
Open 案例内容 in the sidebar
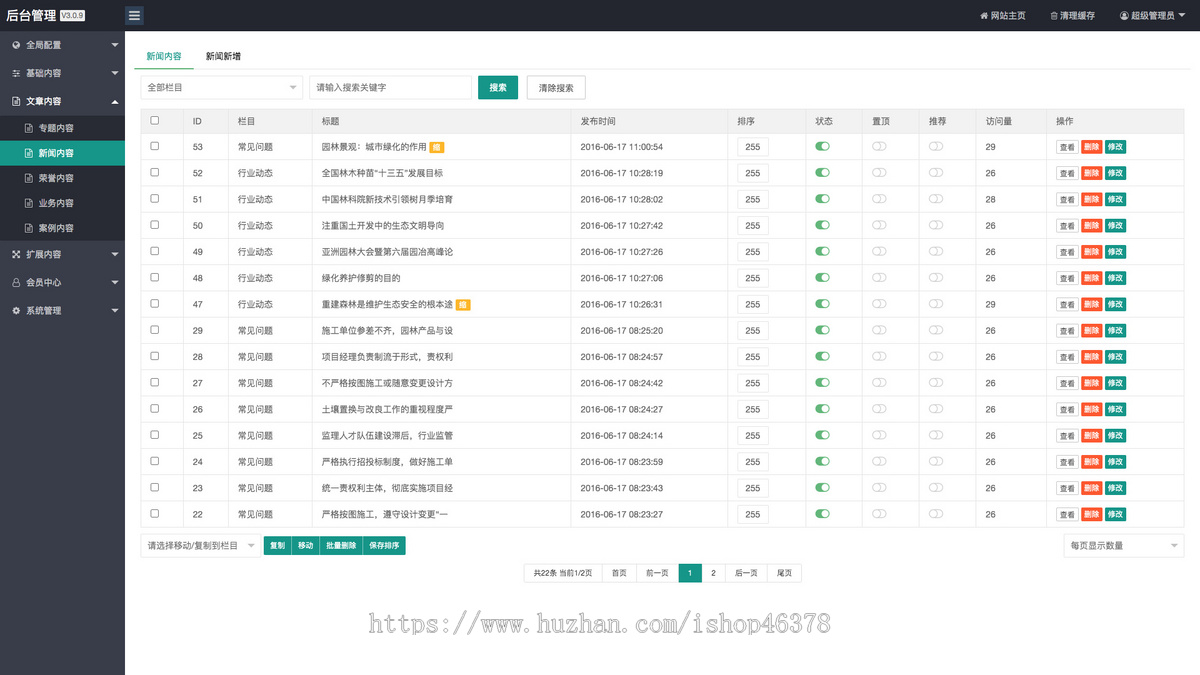[x=62, y=228]
